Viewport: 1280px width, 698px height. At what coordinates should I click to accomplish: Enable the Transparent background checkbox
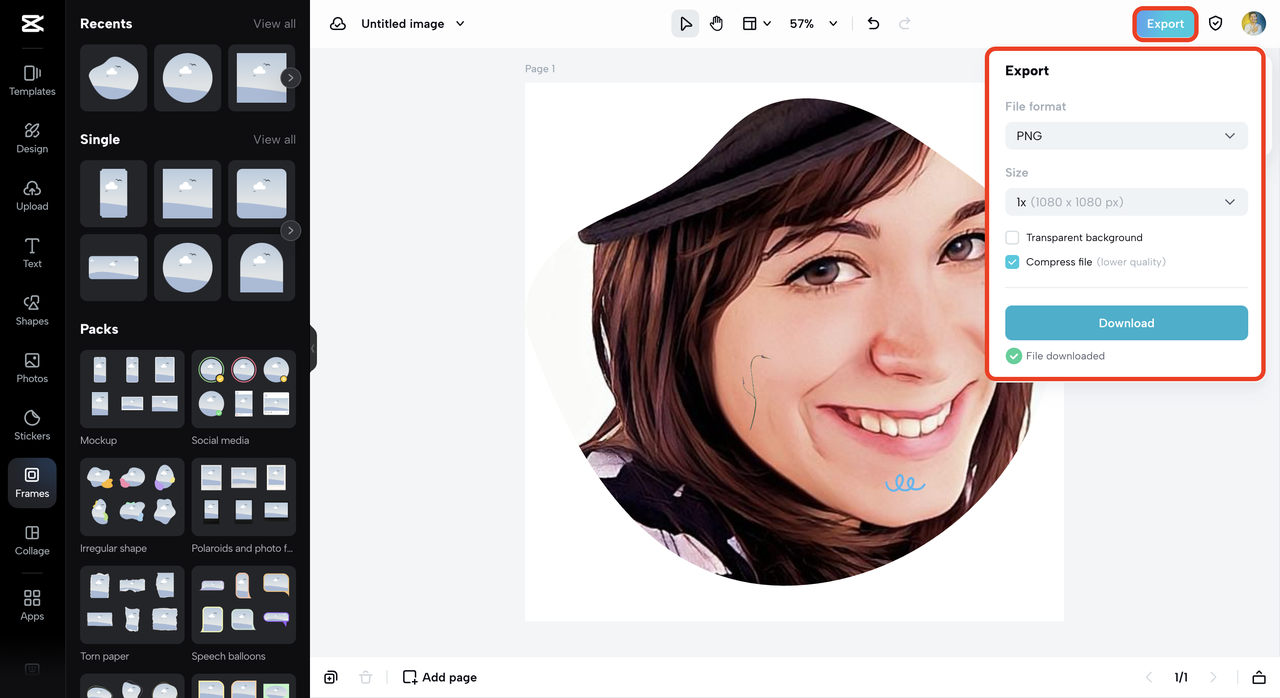click(1012, 238)
